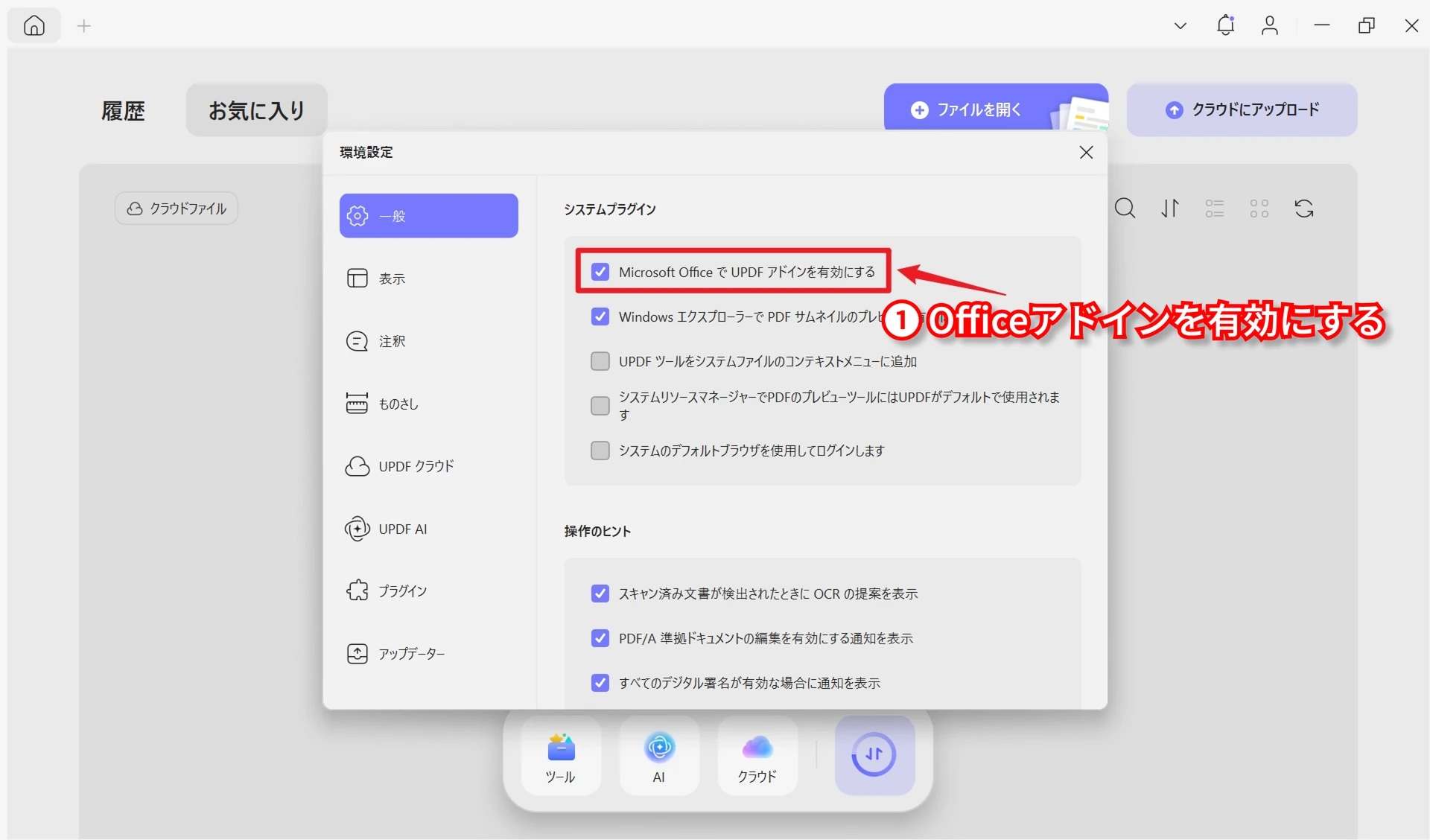Open the プラグイン settings category
The image size is (1430, 840).
pyautogui.click(x=429, y=591)
